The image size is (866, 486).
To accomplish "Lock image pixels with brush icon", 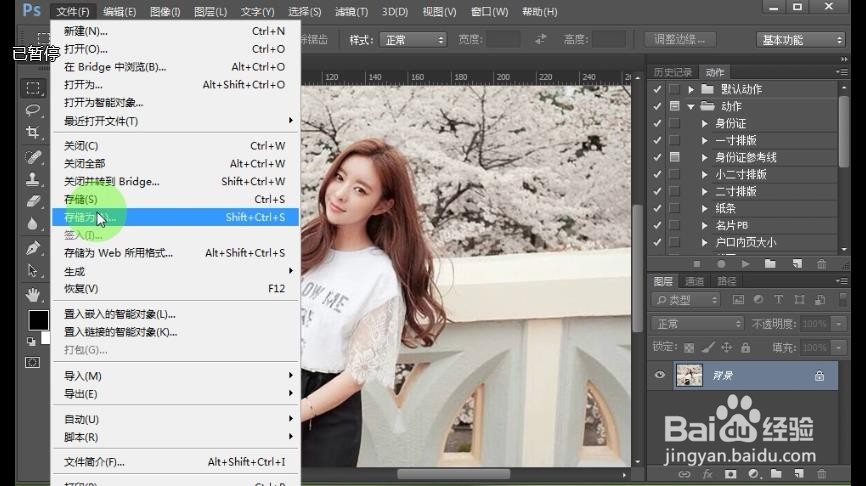I will [708, 347].
